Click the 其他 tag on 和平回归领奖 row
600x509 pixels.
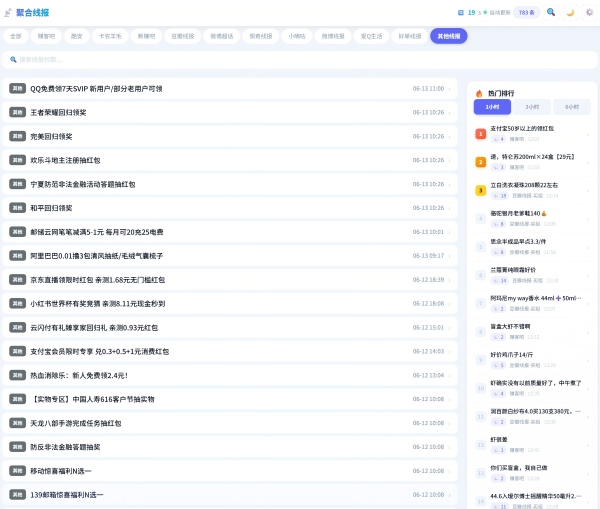(17, 208)
